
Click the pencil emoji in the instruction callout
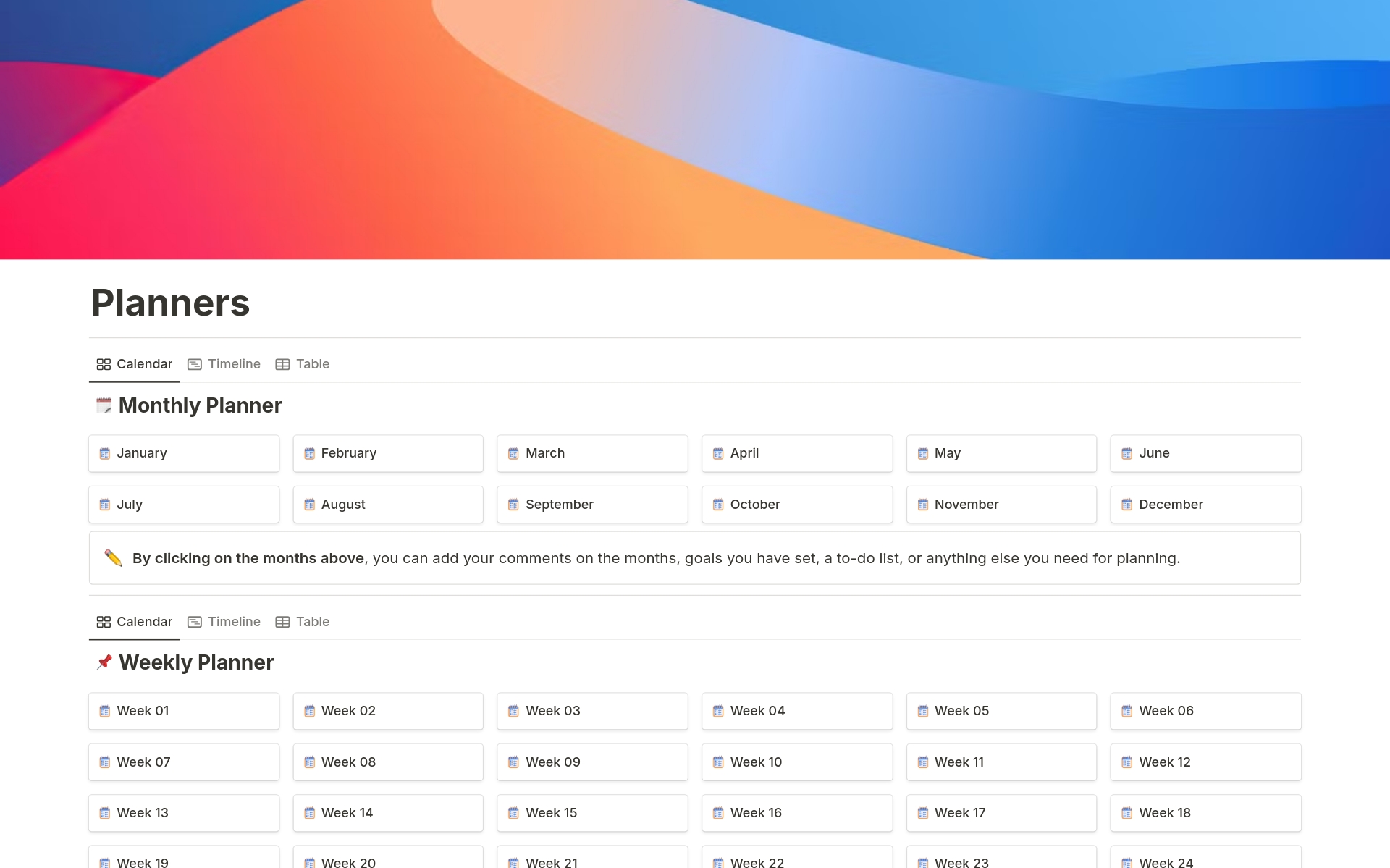(113, 557)
